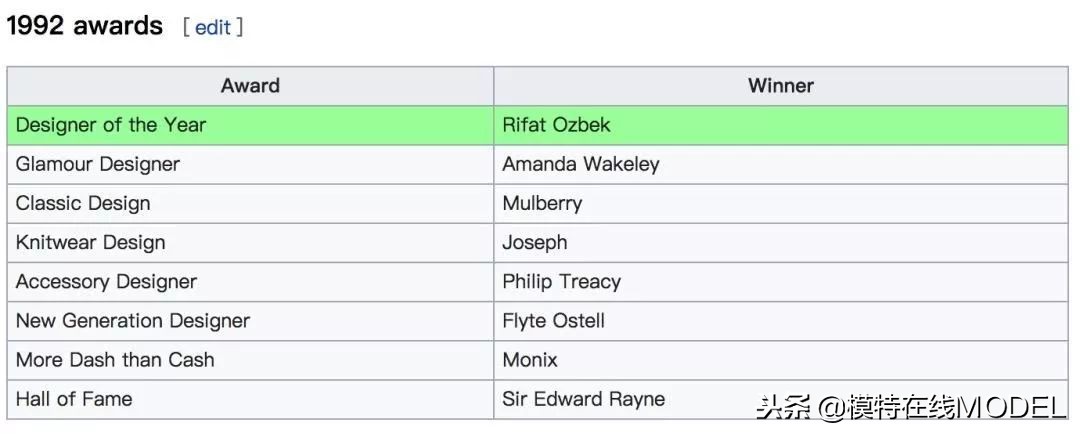Click the Philip Treacy winner cell
This screenshot has height=434, width=1080.
click(561, 281)
